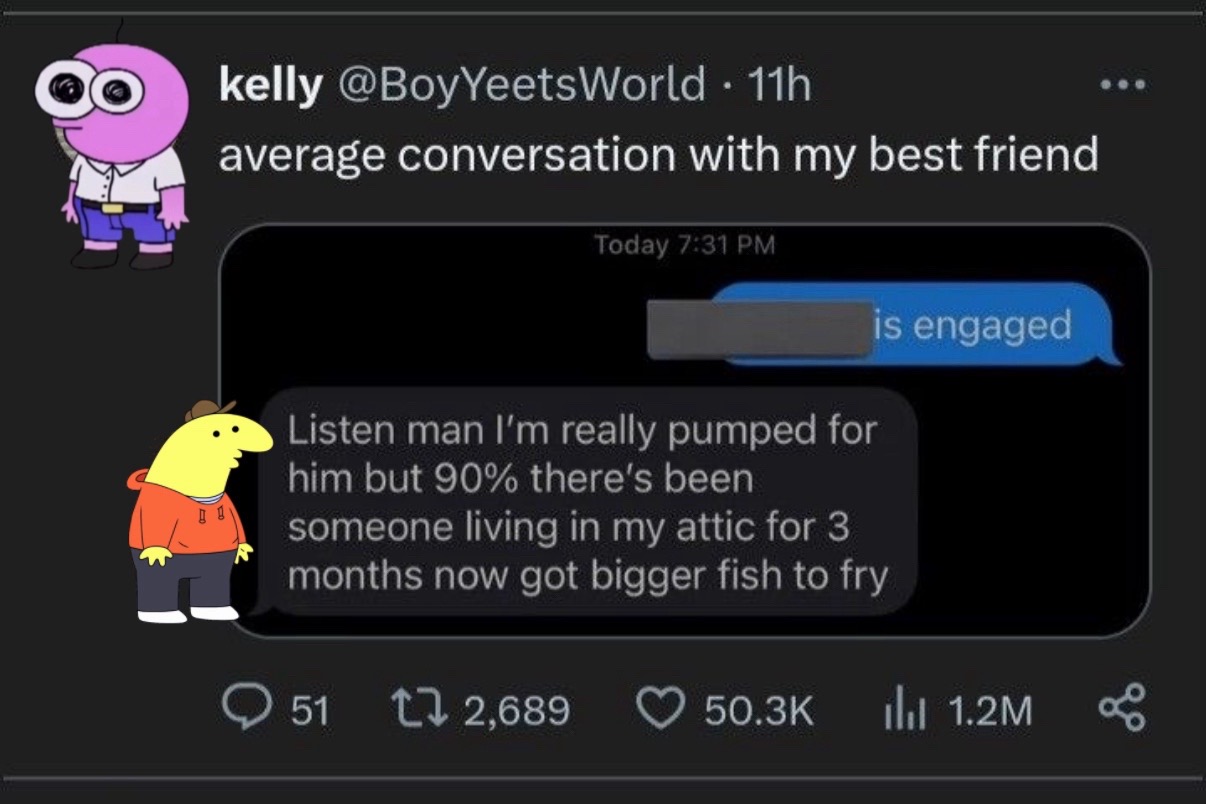Viewport: 1206px width, 804px height.
Task: Select the blue 'is engaged' message bubble
Action: [x=918, y=326]
